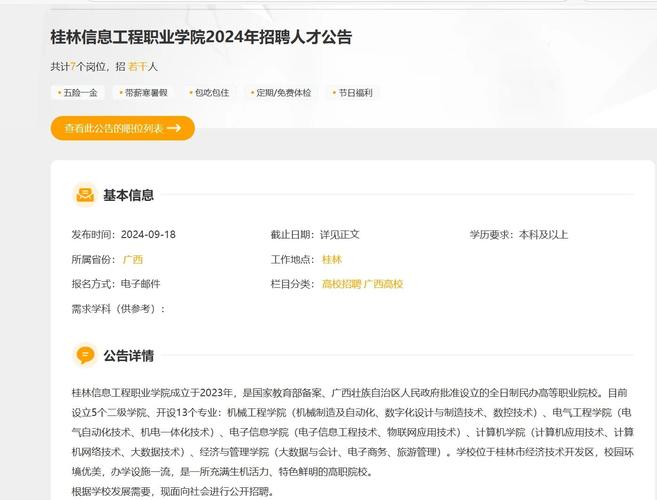Select the 包吃包住 benefit tag

click(210, 93)
